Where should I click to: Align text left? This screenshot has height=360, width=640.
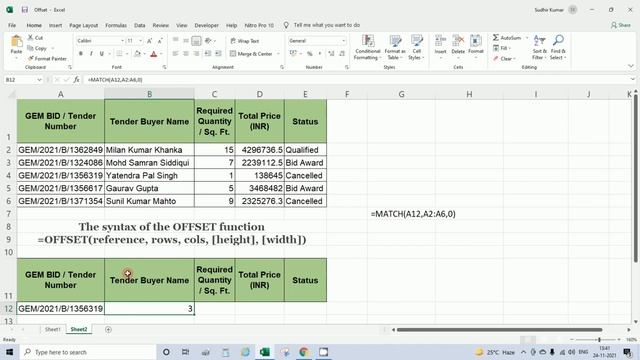[x=176, y=54]
